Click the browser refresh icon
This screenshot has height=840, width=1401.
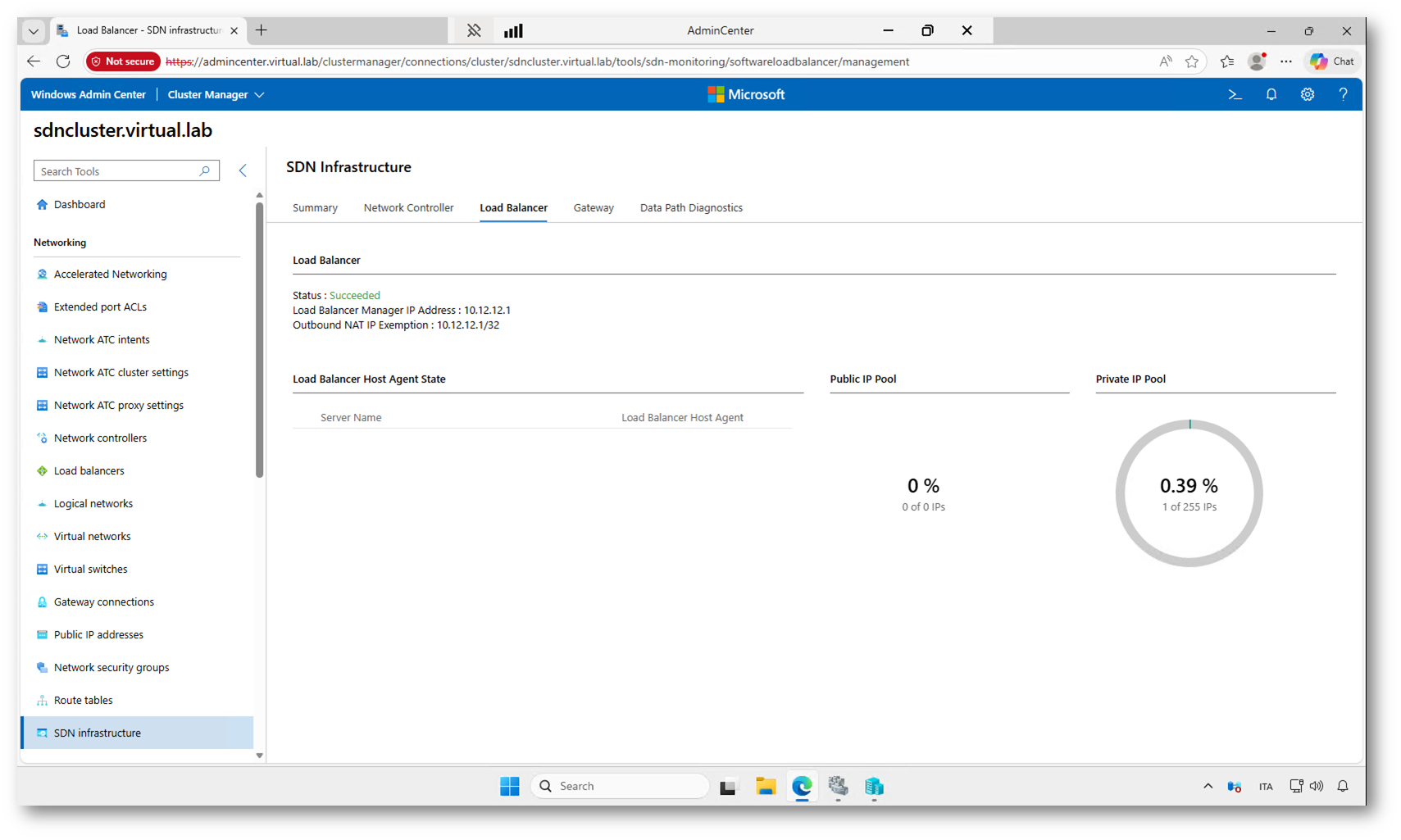(x=63, y=61)
